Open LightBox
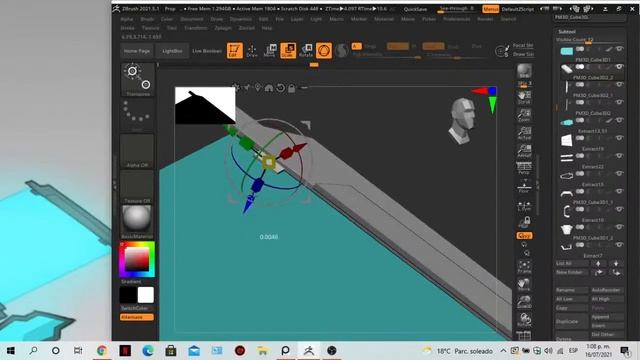640x360 pixels. (x=172, y=51)
